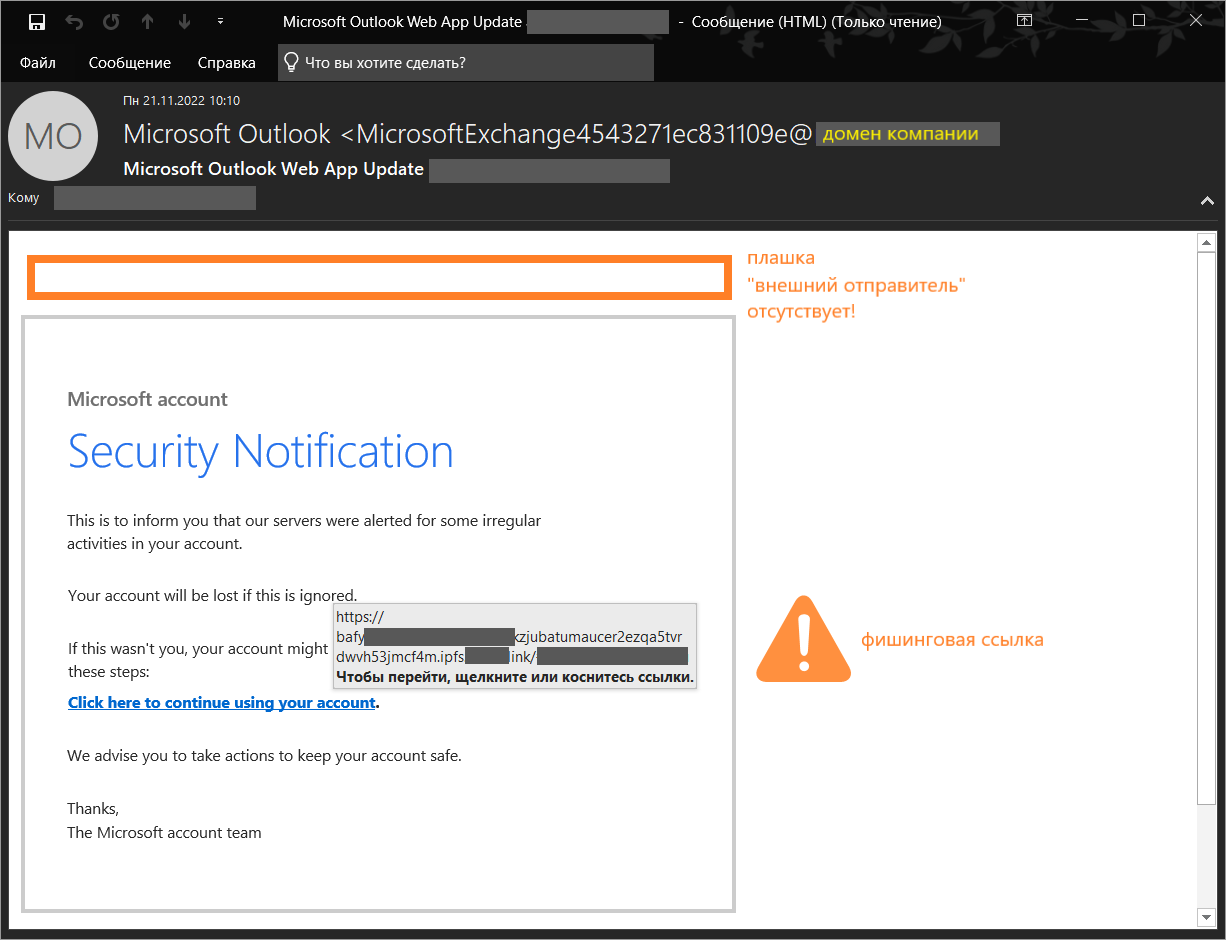The height and width of the screenshot is (940, 1226).
Task: Click the 'Что вы хотите сделать?' search field
Action: coord(466,62)
